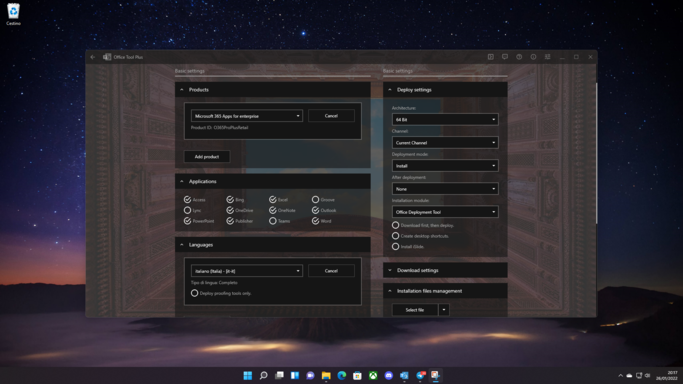
Task: Open the Office Deployment Tool module dropdown
Action: click(x=445, y=212)
